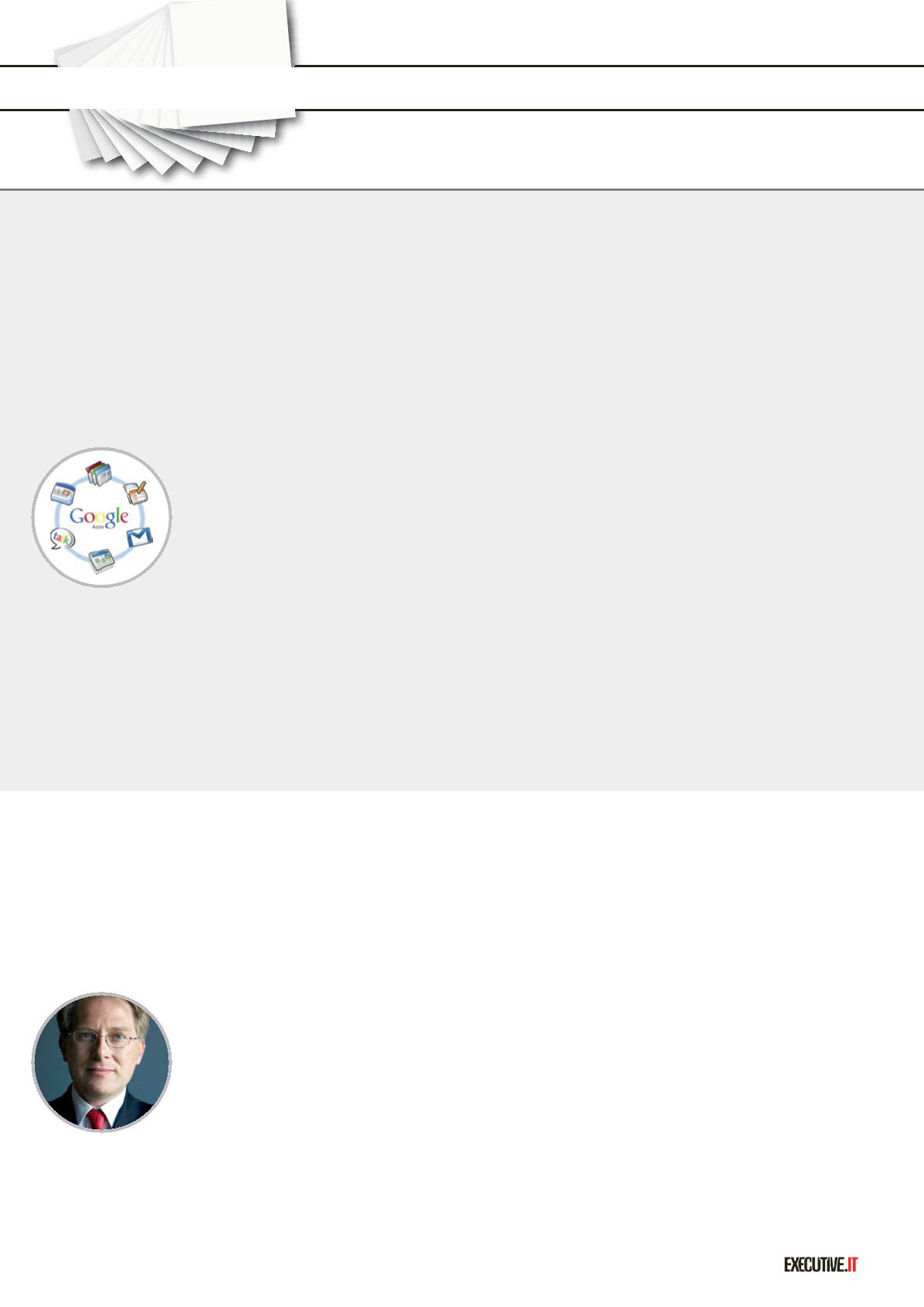This screenshot has width=924, height=1307.
Task: Select the stacked colored pages icon
Action: pos(99,473)
